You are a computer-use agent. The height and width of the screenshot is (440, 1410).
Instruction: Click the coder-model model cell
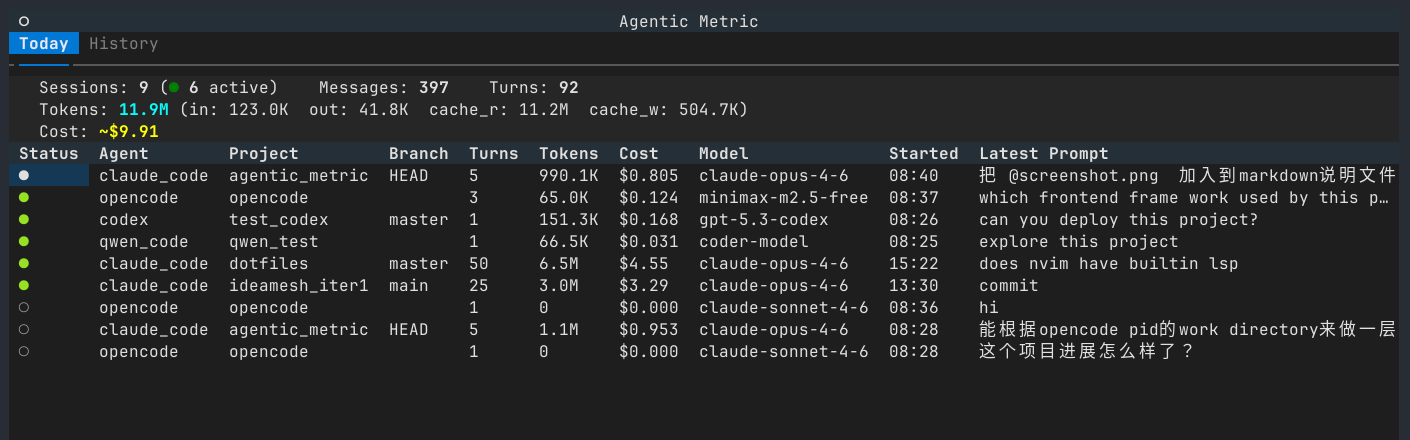754,241
